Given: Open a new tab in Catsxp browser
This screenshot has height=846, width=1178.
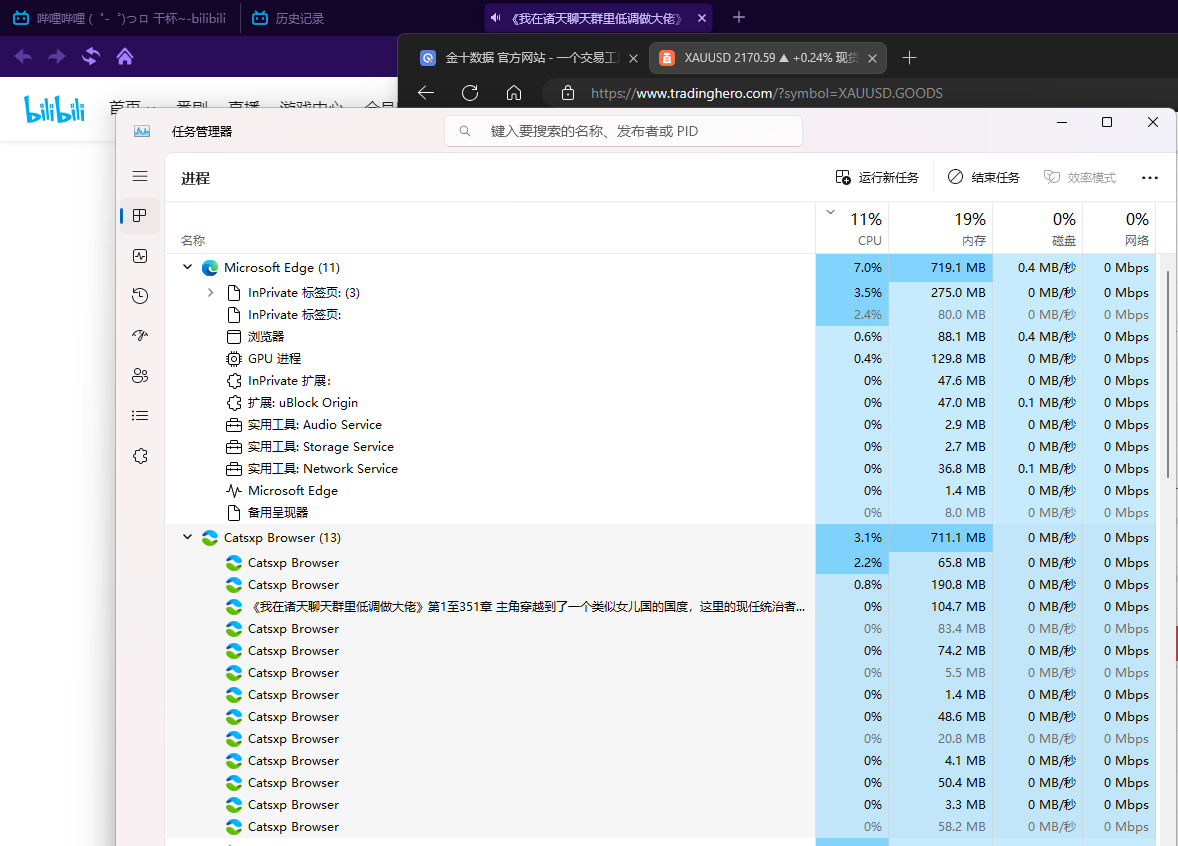Looking at the screenshot, I should pos(739,17).
